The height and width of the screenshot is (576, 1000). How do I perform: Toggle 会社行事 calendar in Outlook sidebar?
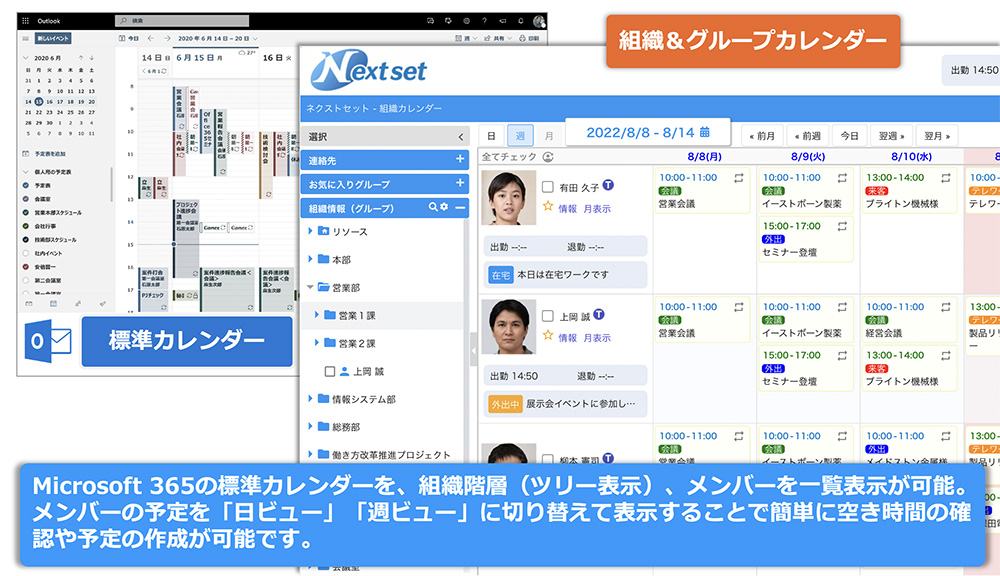26,226
